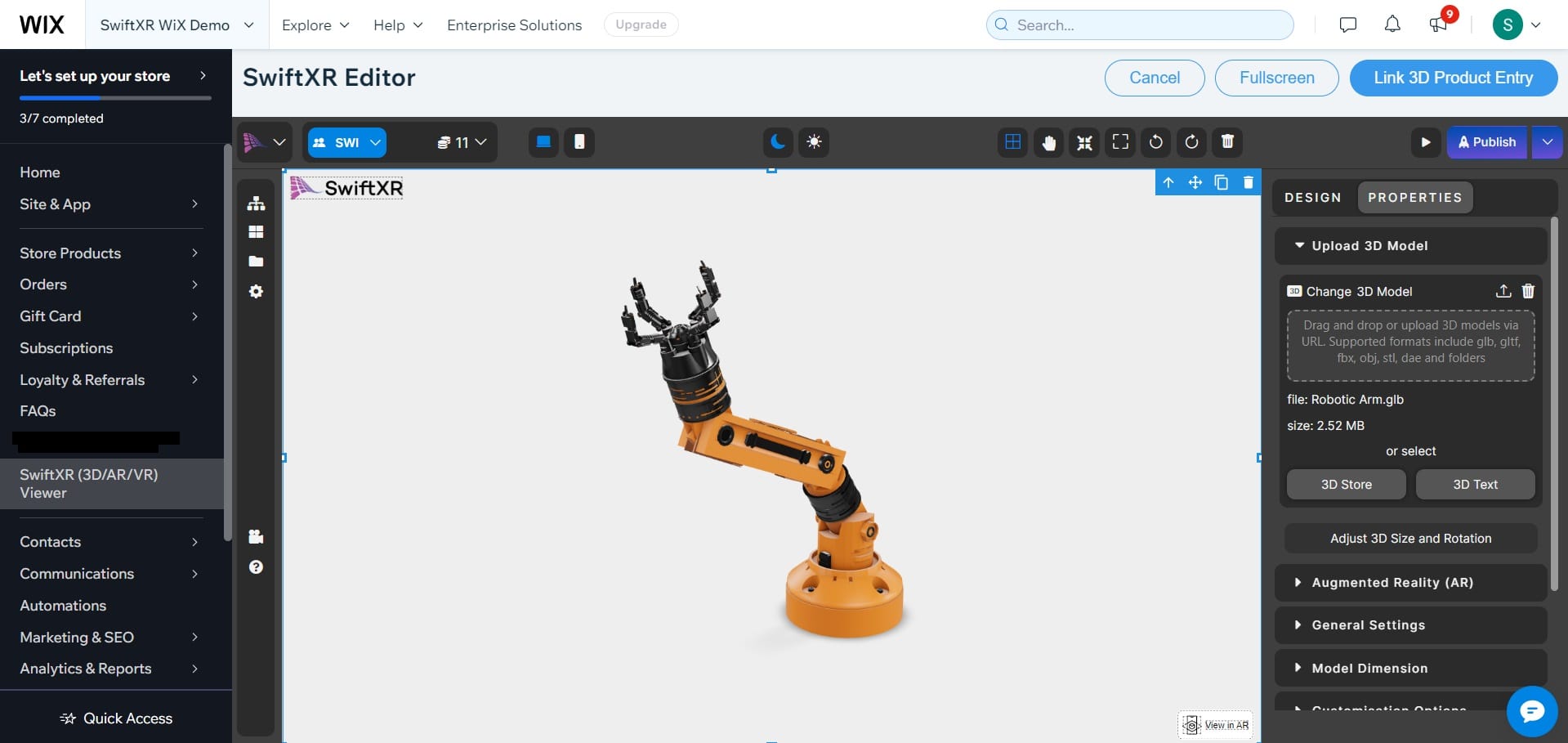
Task: Click the hand pan tool icon
Action: tap(1048, 142)
